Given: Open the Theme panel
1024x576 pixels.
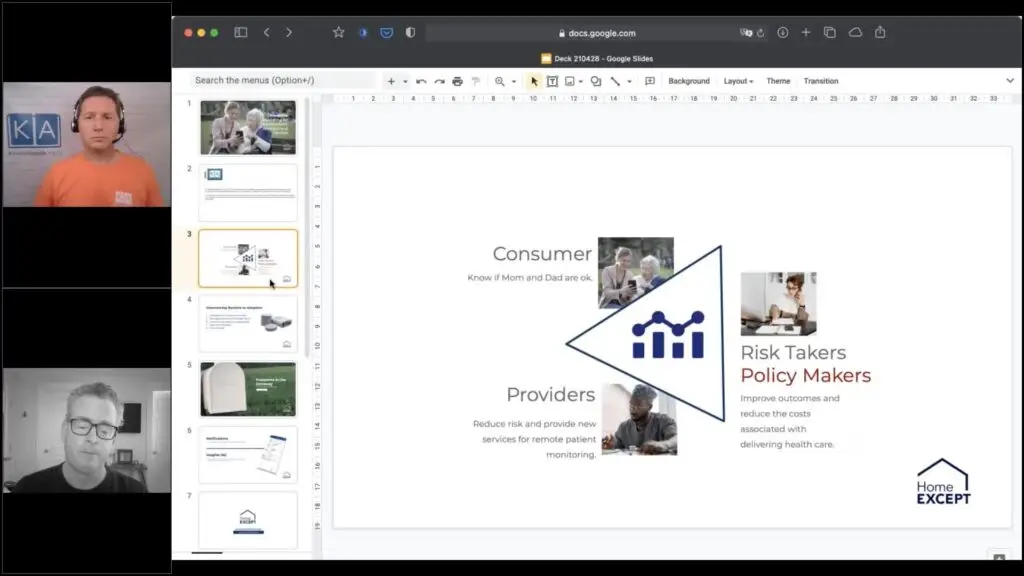Looking at the screenshot, I should click(x=778, y=81).
